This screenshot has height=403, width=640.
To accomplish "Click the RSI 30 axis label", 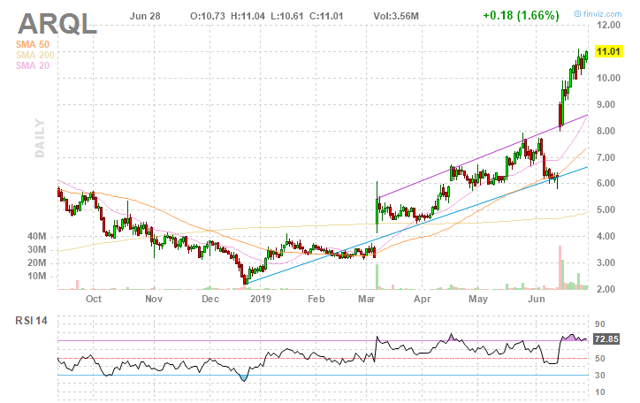I will point(600,375).
